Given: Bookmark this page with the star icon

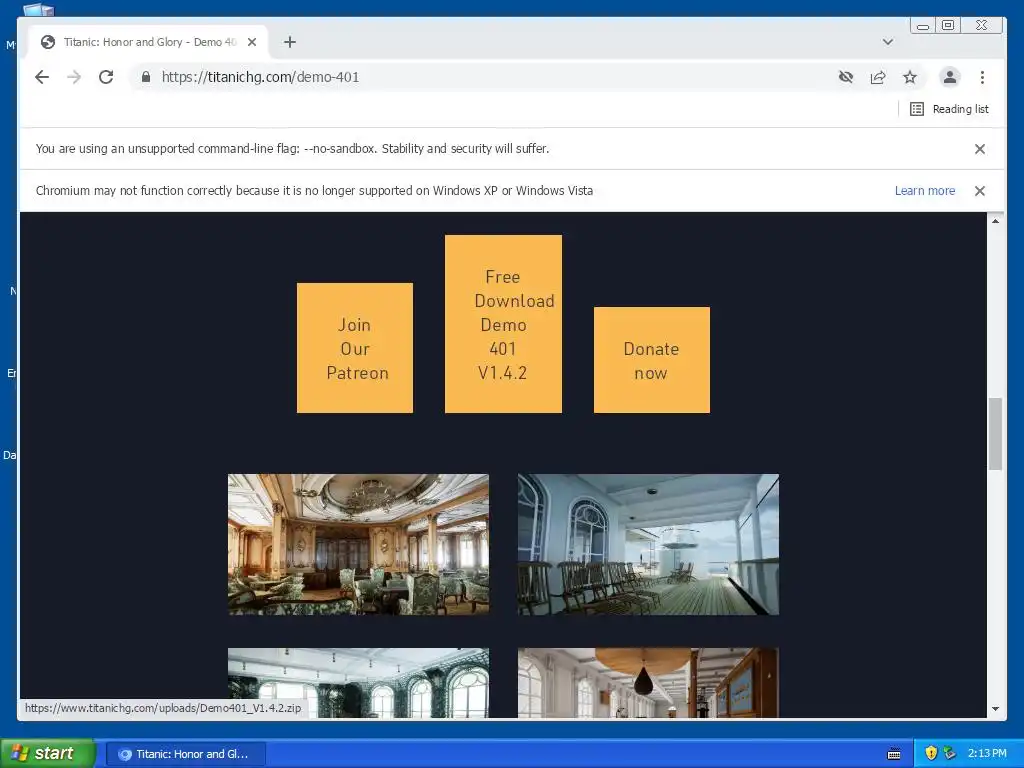Looking at the screenshot, I should pos(910,77).
